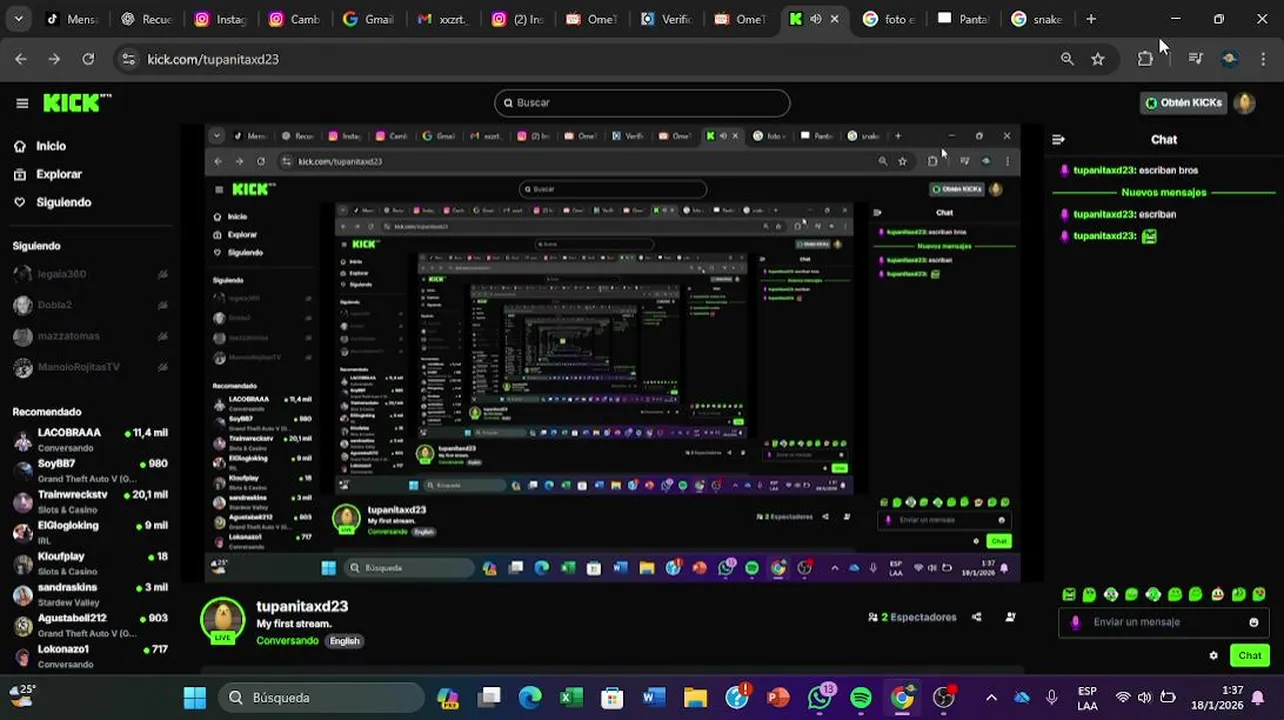Open the media control icon in toolbar
Viewport: 1284px width, 720px height.
[1195, 59]
